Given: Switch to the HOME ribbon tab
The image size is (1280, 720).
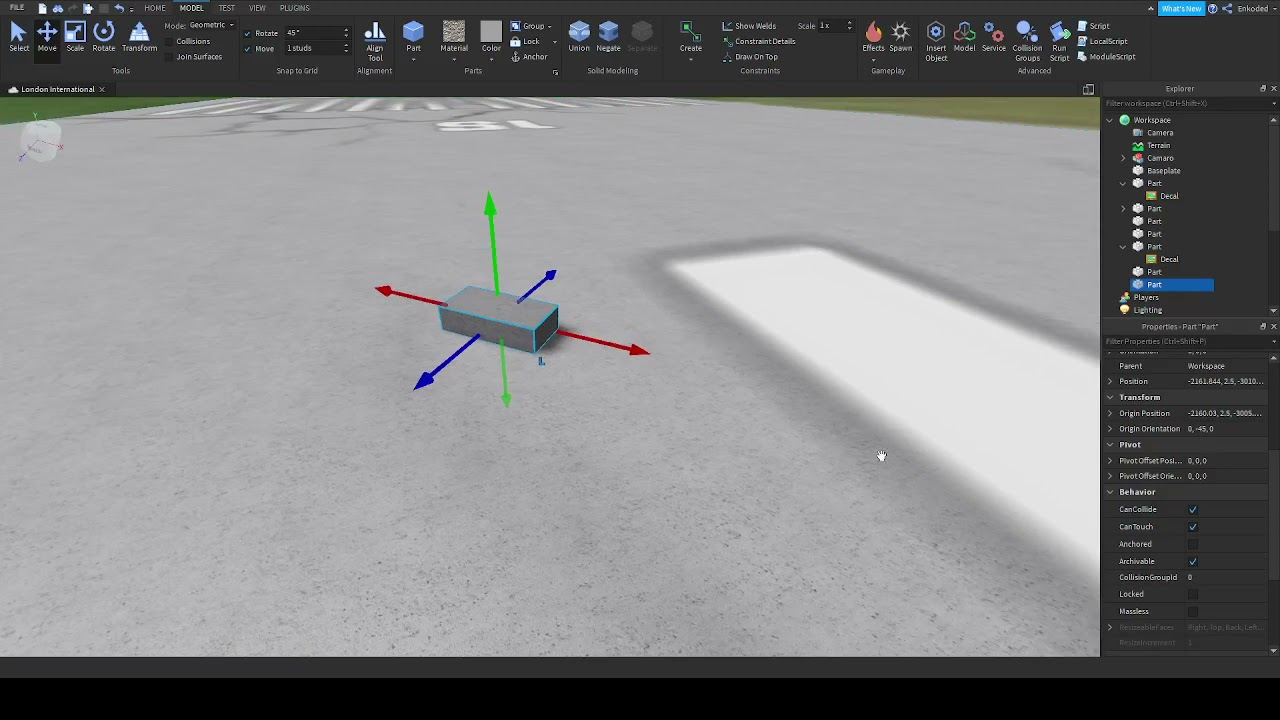Looking at the screenshot, I should (155, 8).
